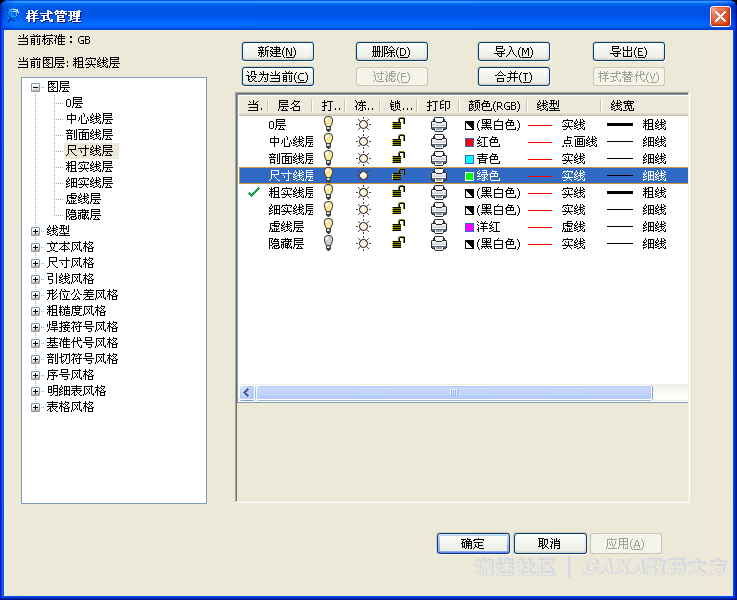Click the 新建(N) button

(277, 52)
